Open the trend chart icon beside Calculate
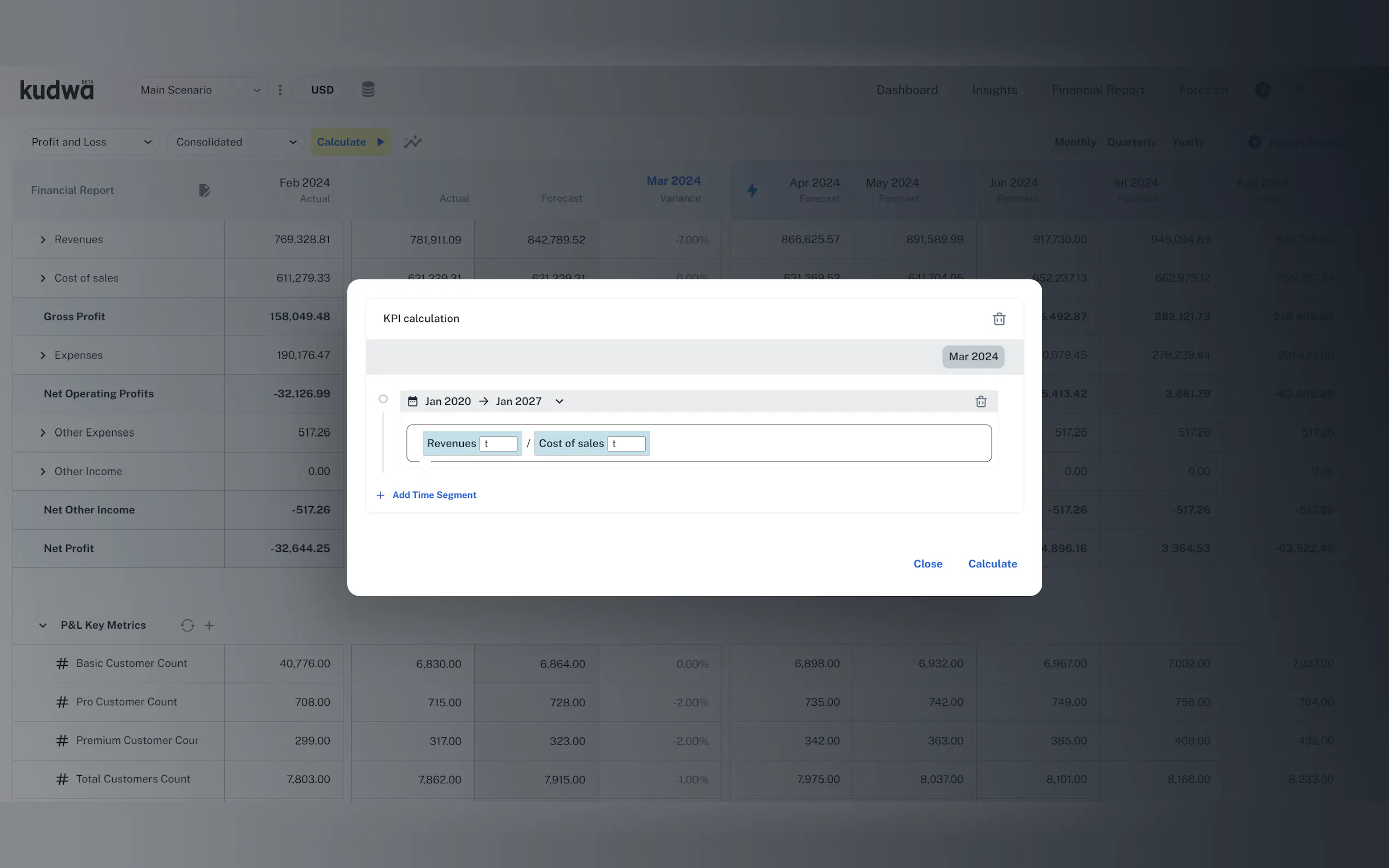 point(412,142)
